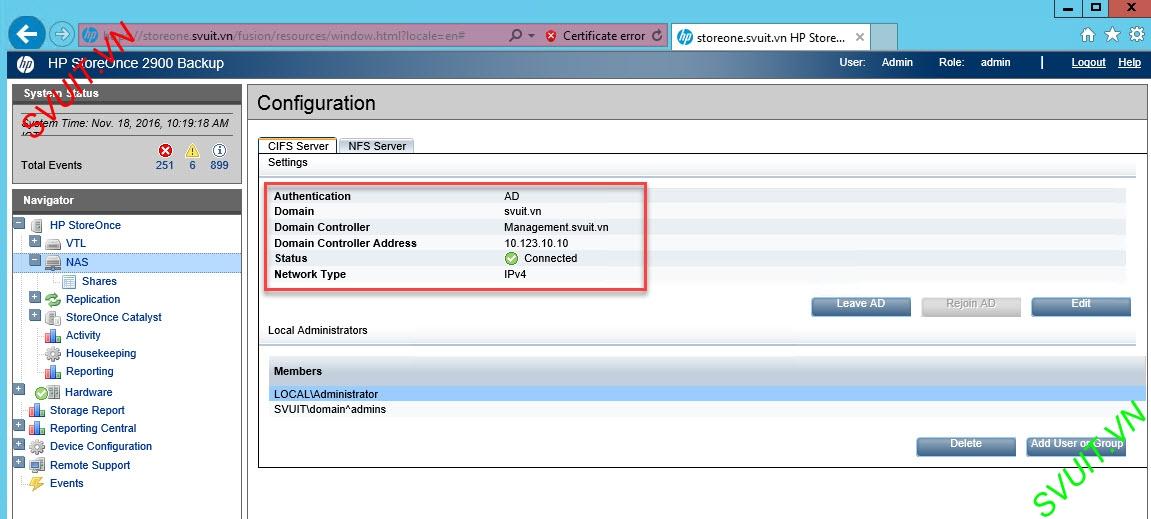1151x519 pixels.
Task: Select LOCAL\Administrator member row
Action: [707, 394]
